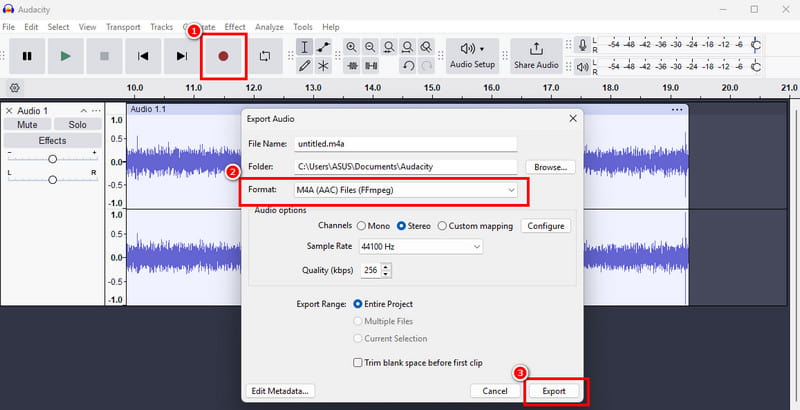
Task: Select the Multi-tool asterisk icon
Action: coord(323,66)
